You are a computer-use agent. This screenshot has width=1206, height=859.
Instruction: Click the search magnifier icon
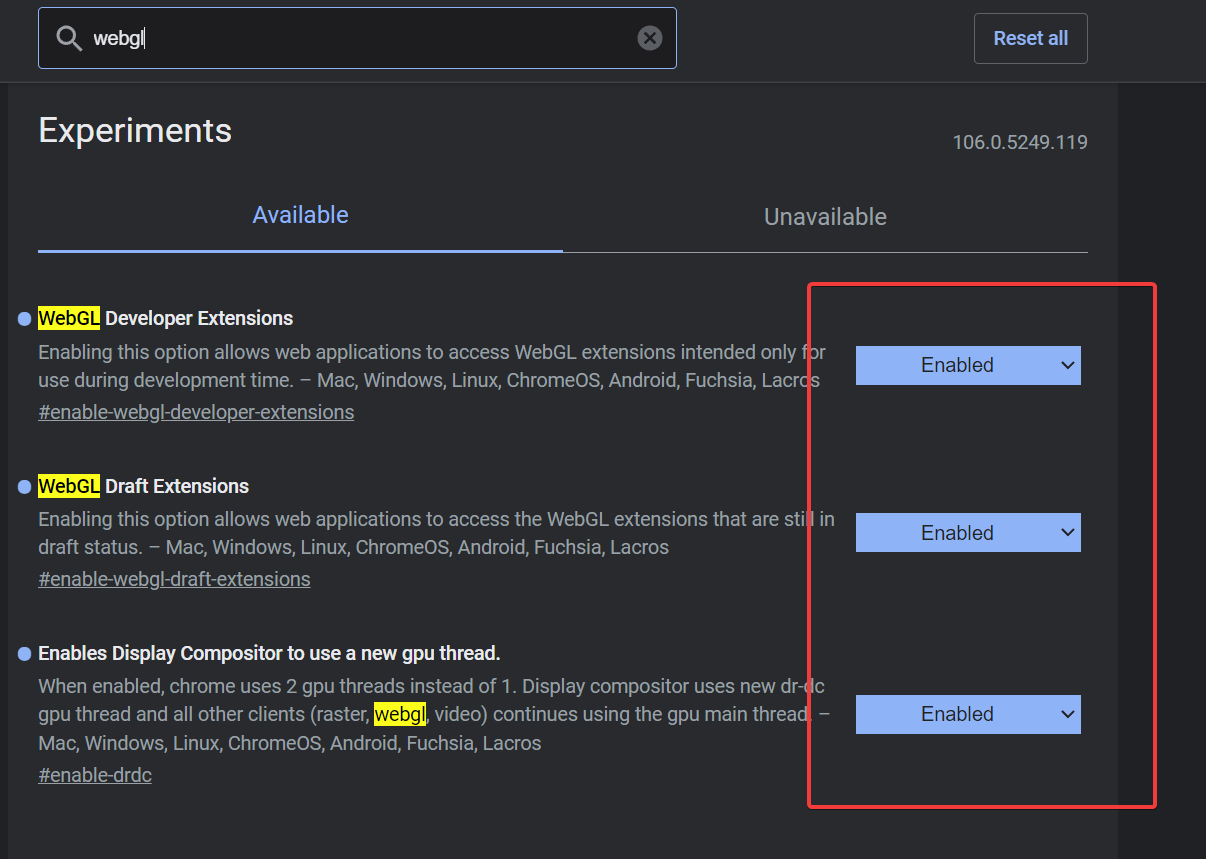69,39
